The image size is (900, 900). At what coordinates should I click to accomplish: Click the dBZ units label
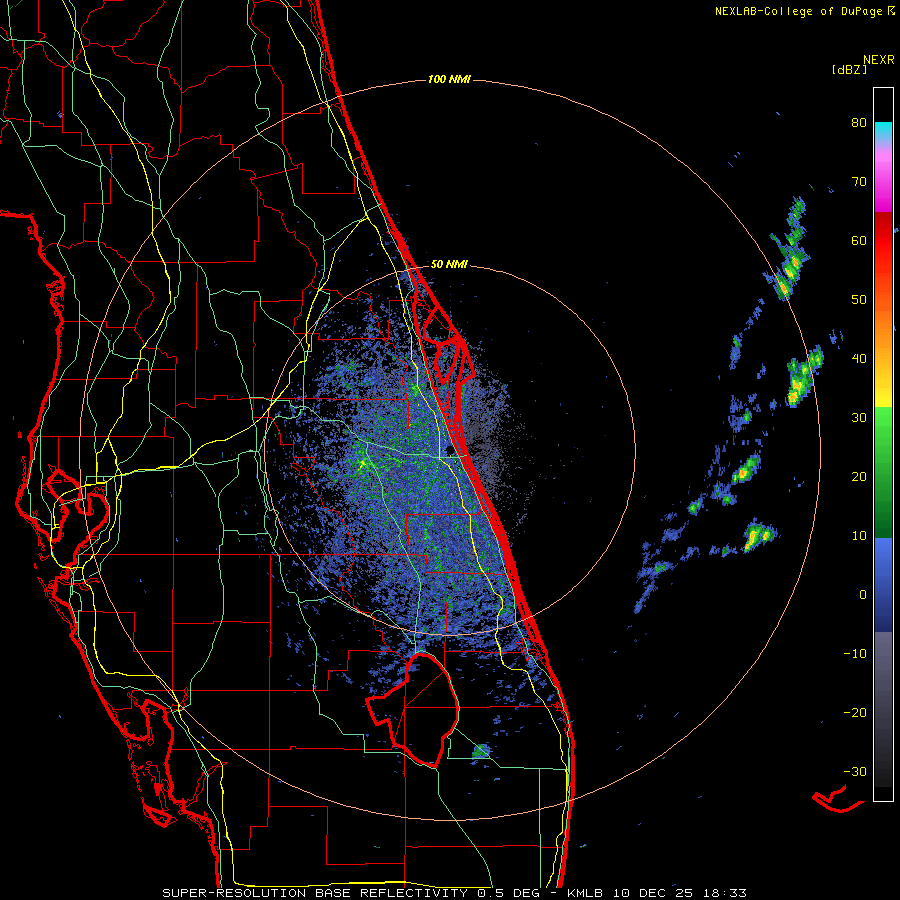pos(849,69)
